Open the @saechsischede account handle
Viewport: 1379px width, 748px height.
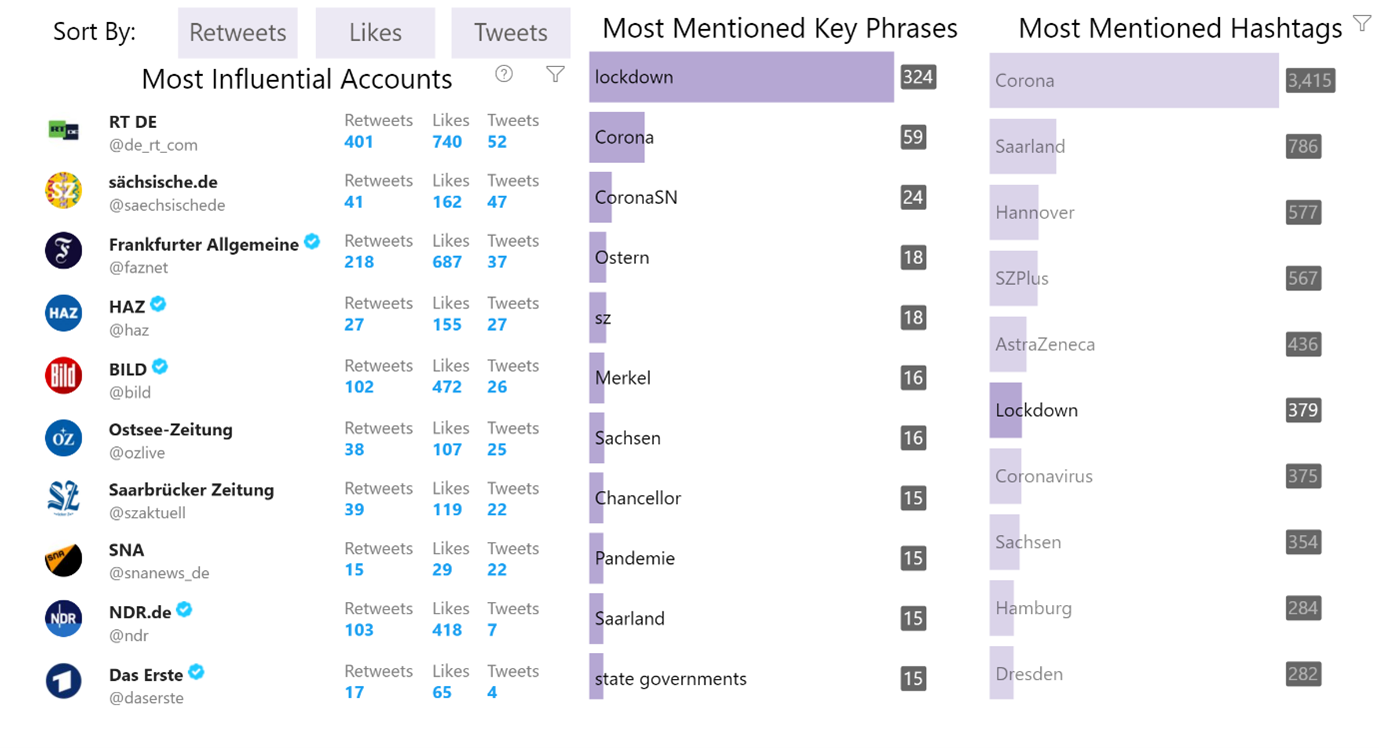(167, 205)
